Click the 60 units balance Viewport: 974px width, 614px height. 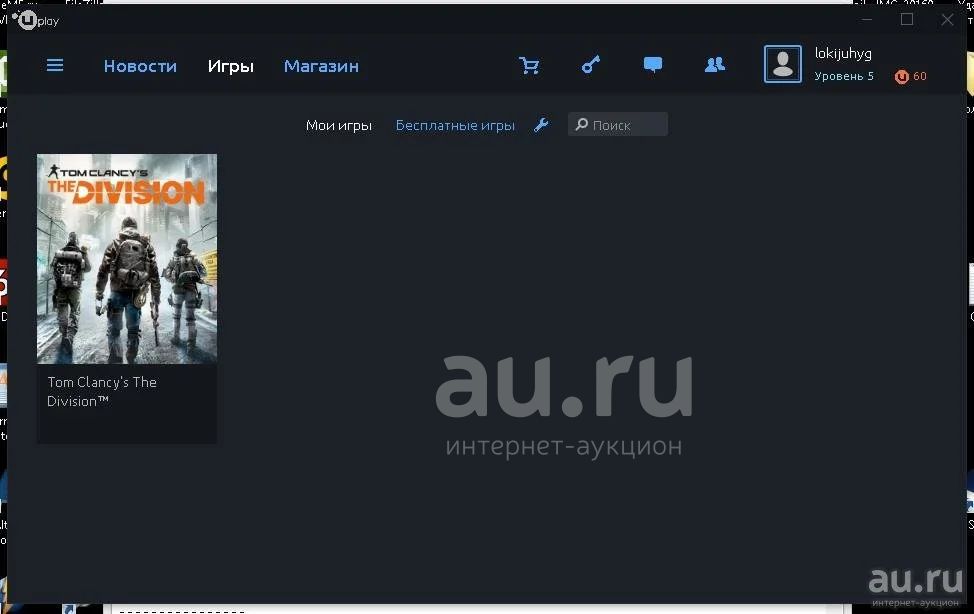pyautogui.click(x=920, y=76)
